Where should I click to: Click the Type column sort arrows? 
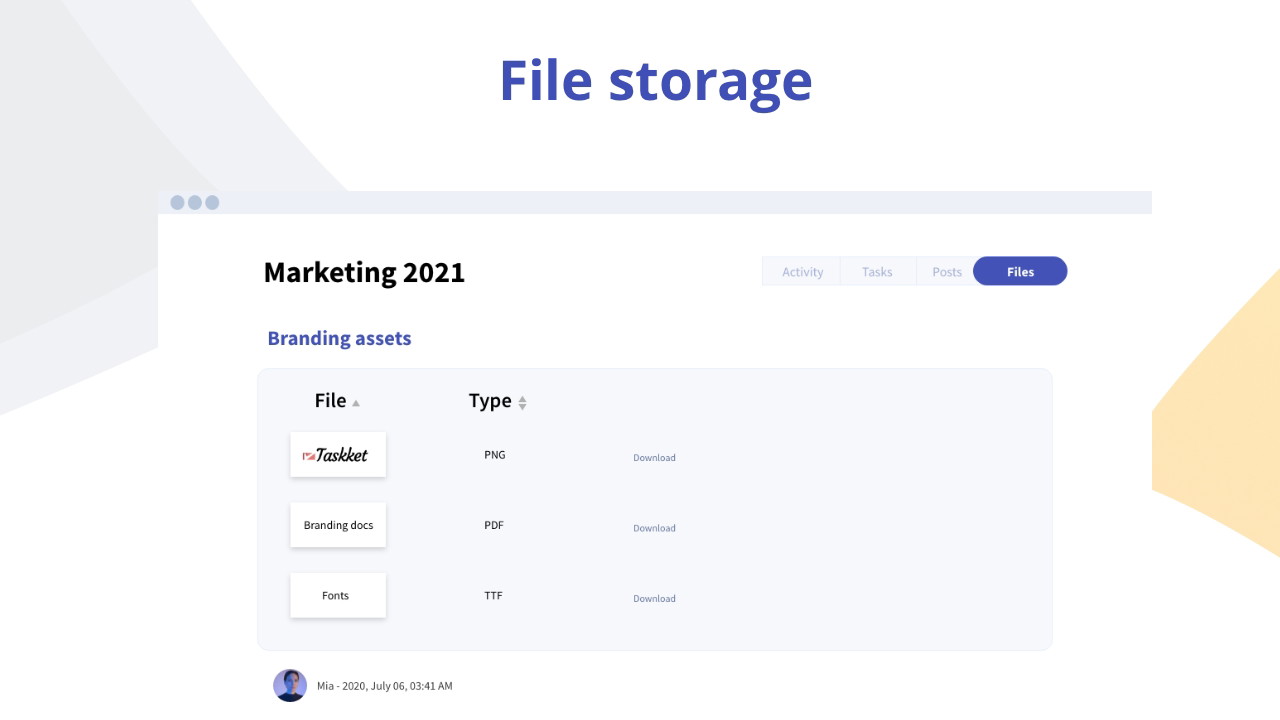(x=522, y=403)
